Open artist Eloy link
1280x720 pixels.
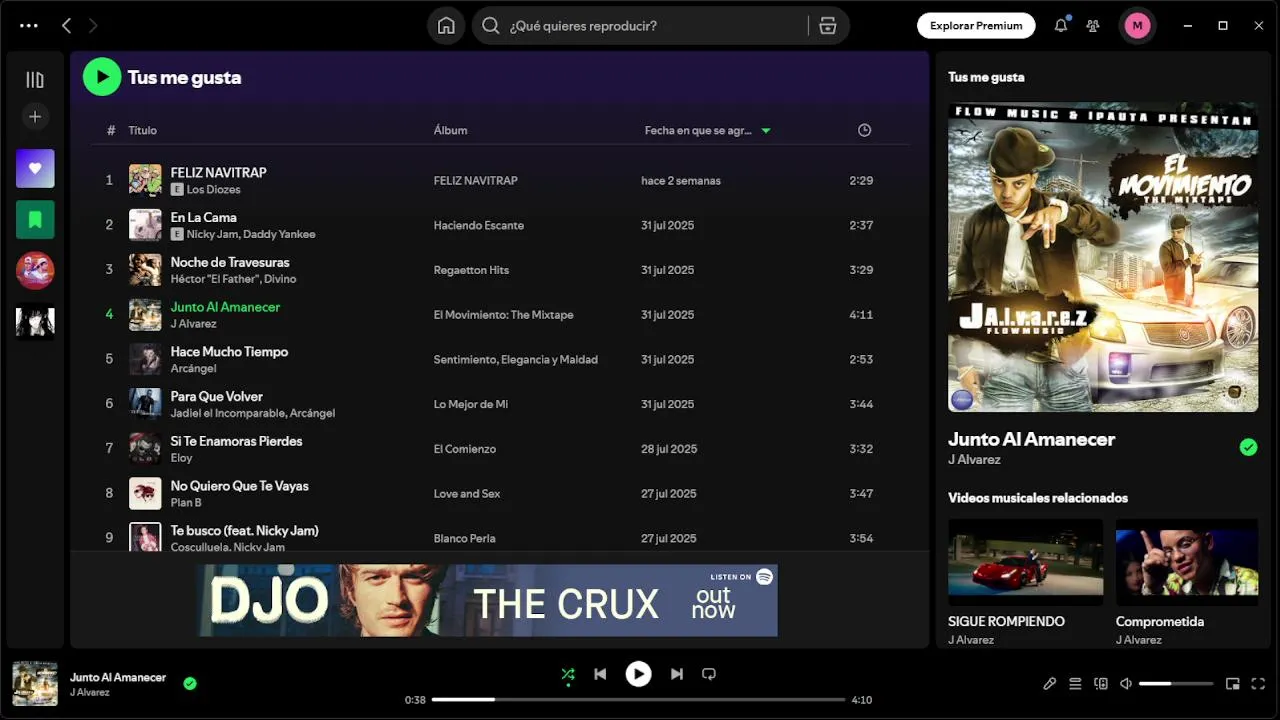[181, 459]
